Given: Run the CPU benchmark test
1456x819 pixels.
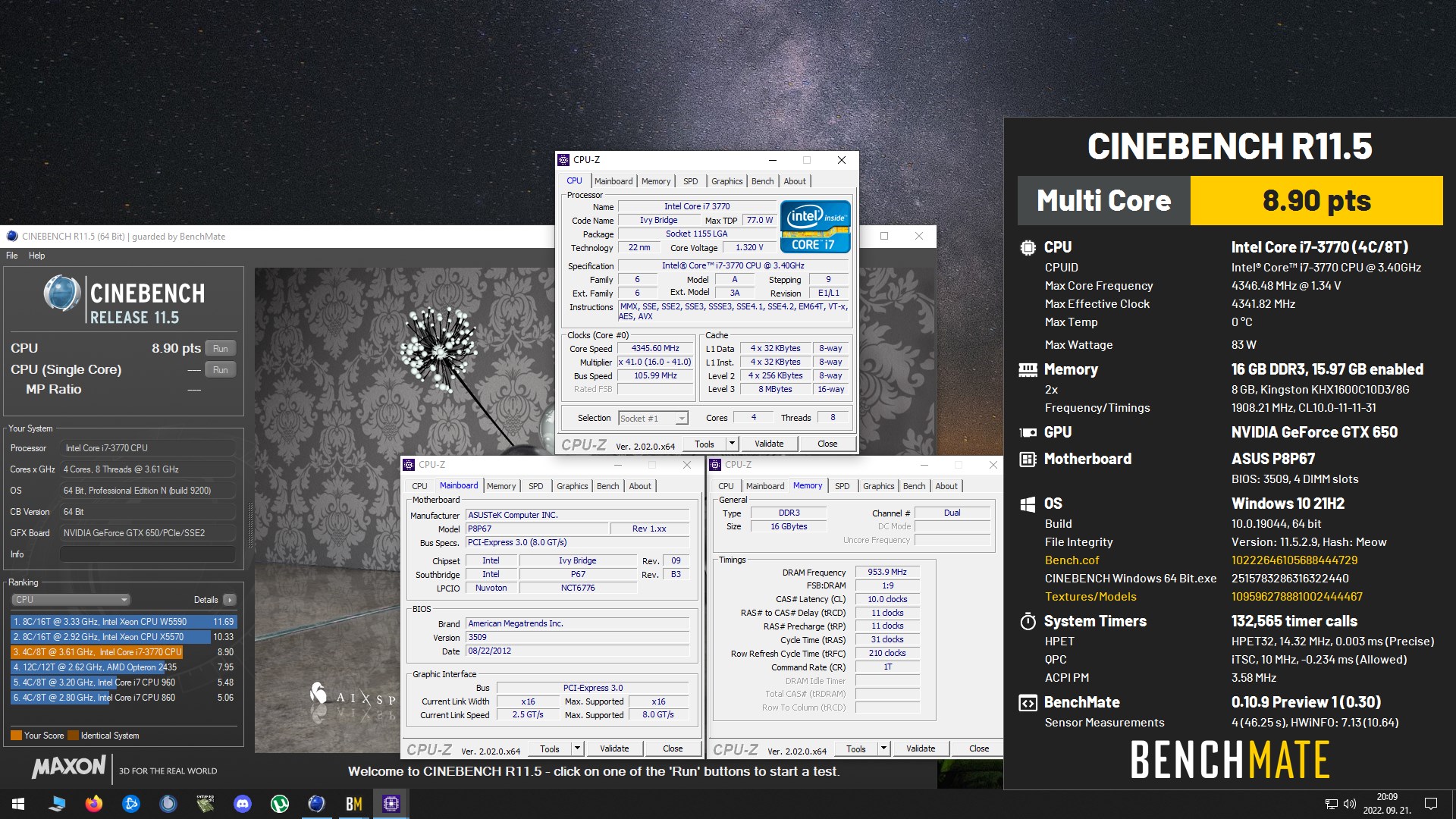Looking at the screenshot, I should (x=220, y=348).
